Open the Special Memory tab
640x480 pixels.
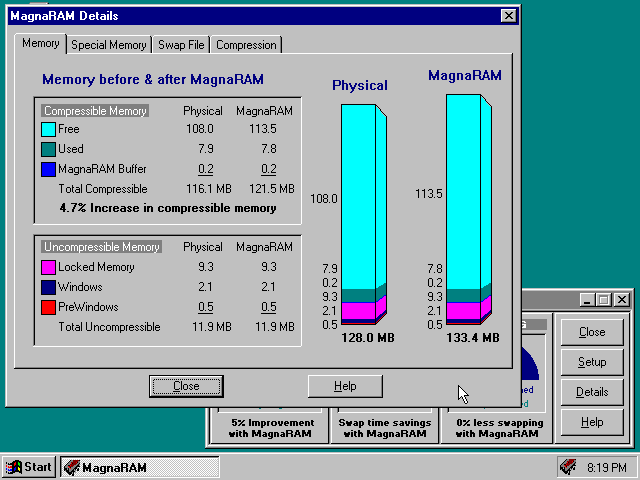click(109, 45)
